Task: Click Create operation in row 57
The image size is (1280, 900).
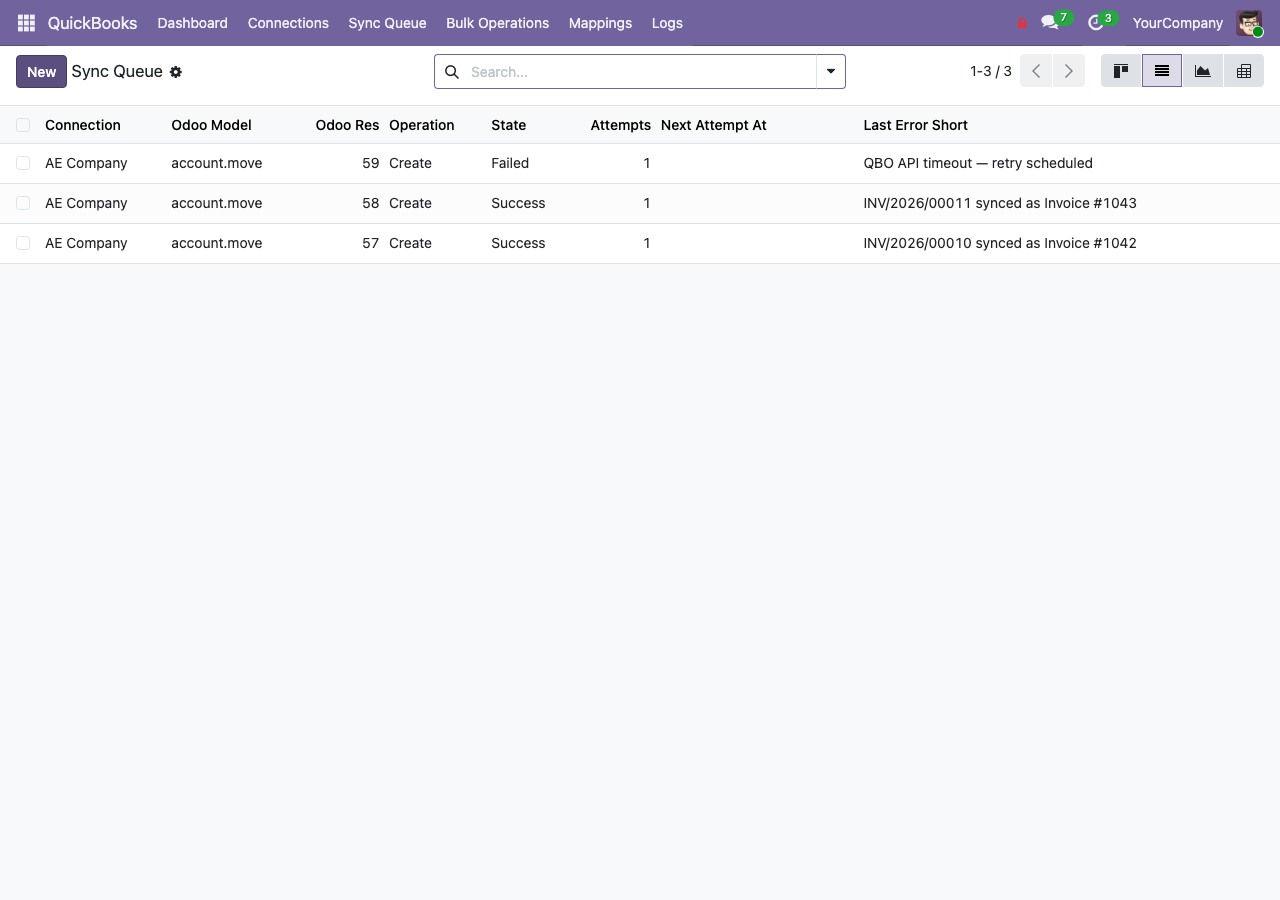Action: [410, 243]
